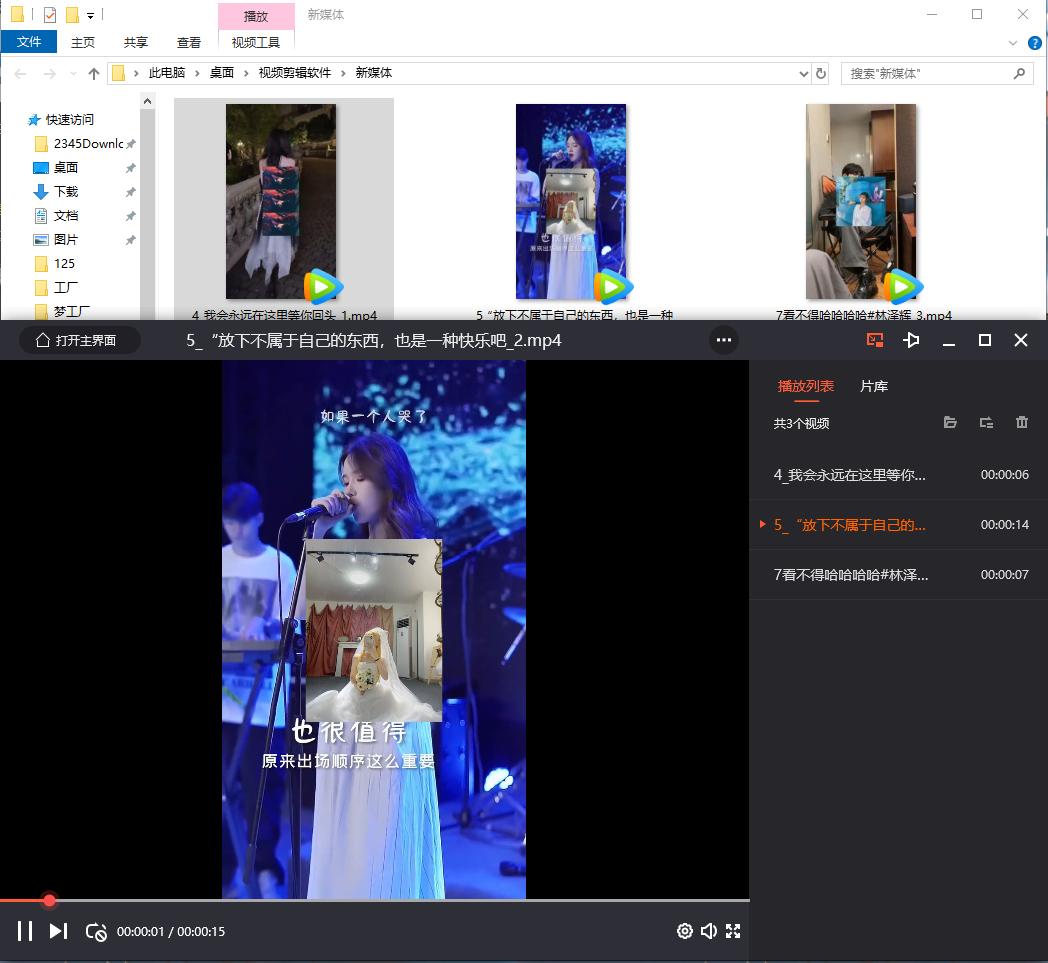The width and height of the screenshot is (1048, 963).
Task: Expand the address bar history dropdown
Action: pyautogui.click(x=804, y=73)
